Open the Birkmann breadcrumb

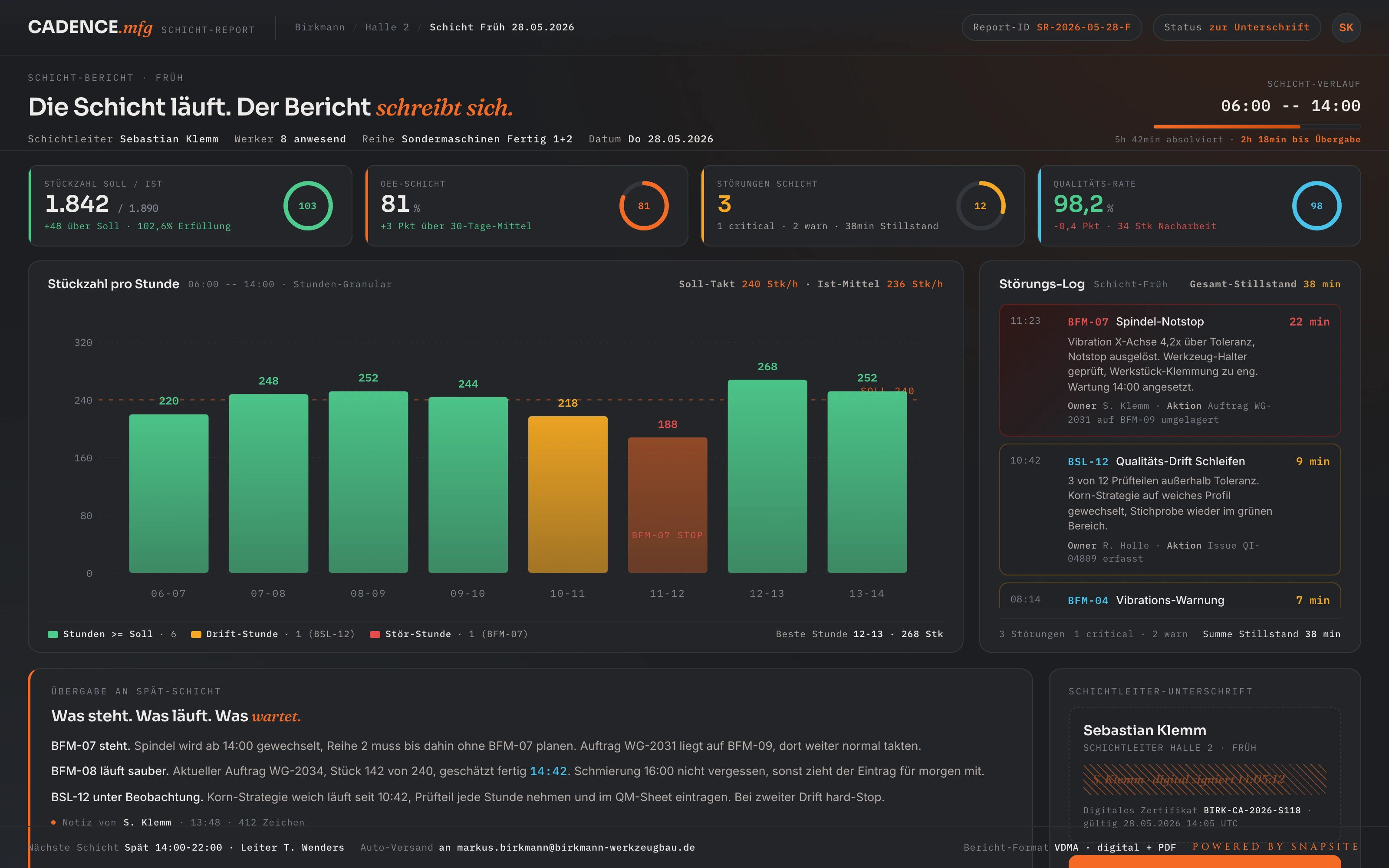coord(320,27)
